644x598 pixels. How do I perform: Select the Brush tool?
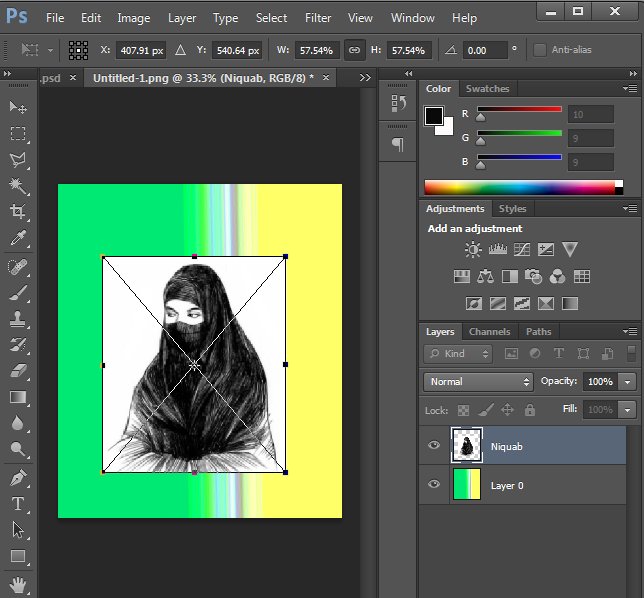18,293
